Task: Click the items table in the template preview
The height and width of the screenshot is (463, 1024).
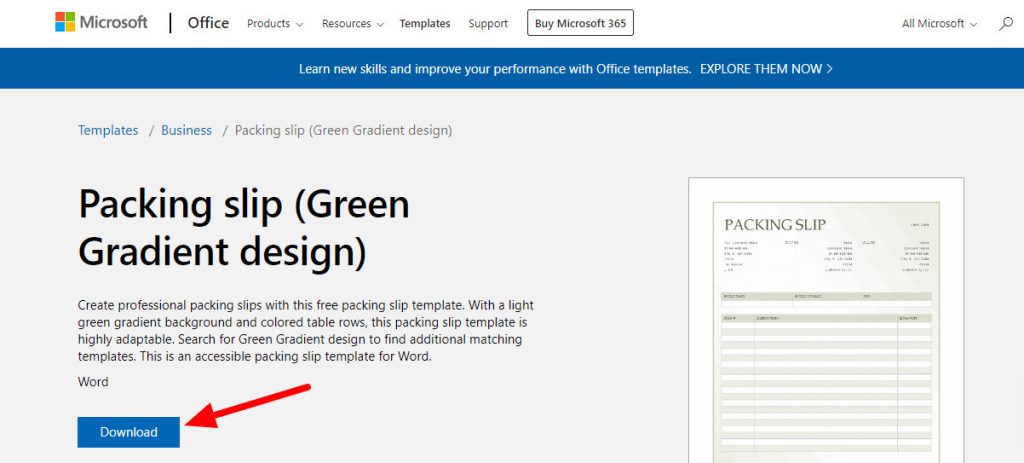Action: [x=826, y=385]
